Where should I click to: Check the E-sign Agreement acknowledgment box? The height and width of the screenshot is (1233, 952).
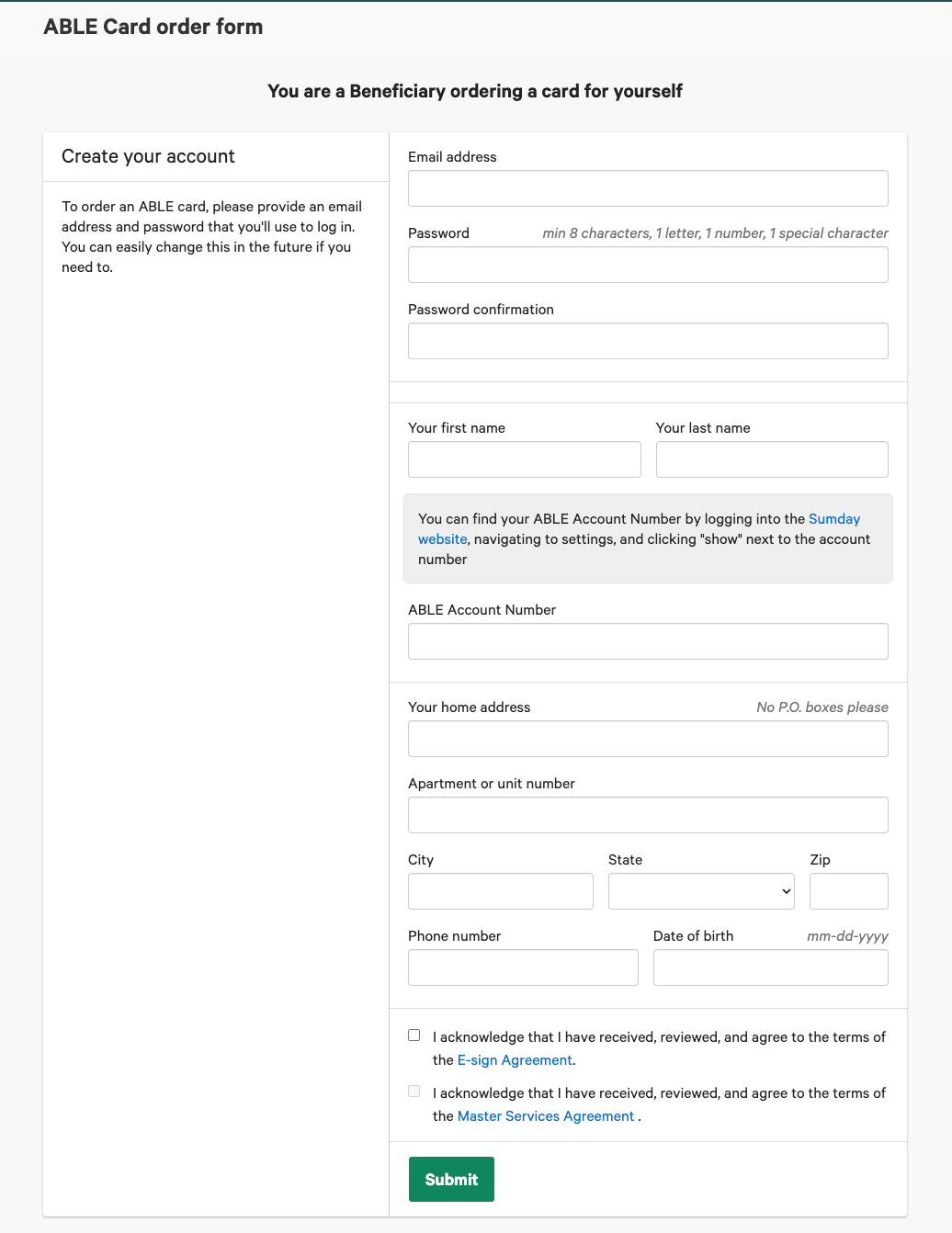click(x=414, y=1035)
